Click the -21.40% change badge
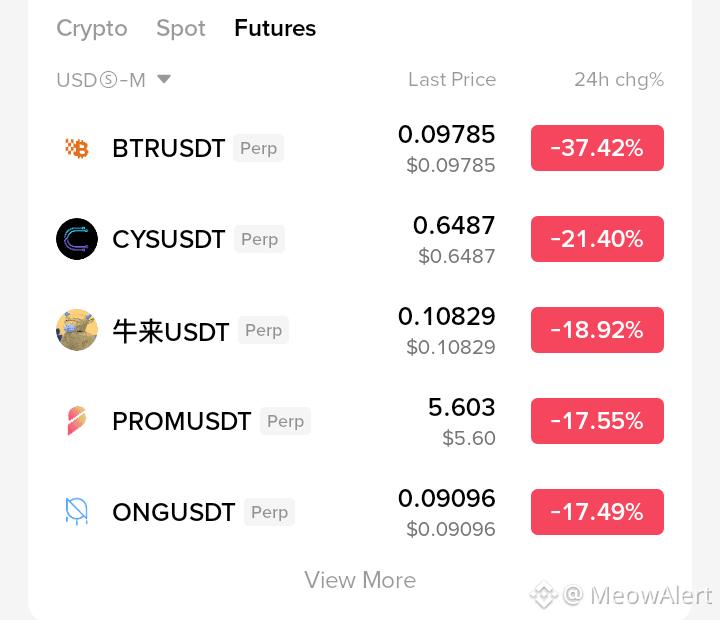This screenshot has width=720, height=620. click(x=597, y=239)
